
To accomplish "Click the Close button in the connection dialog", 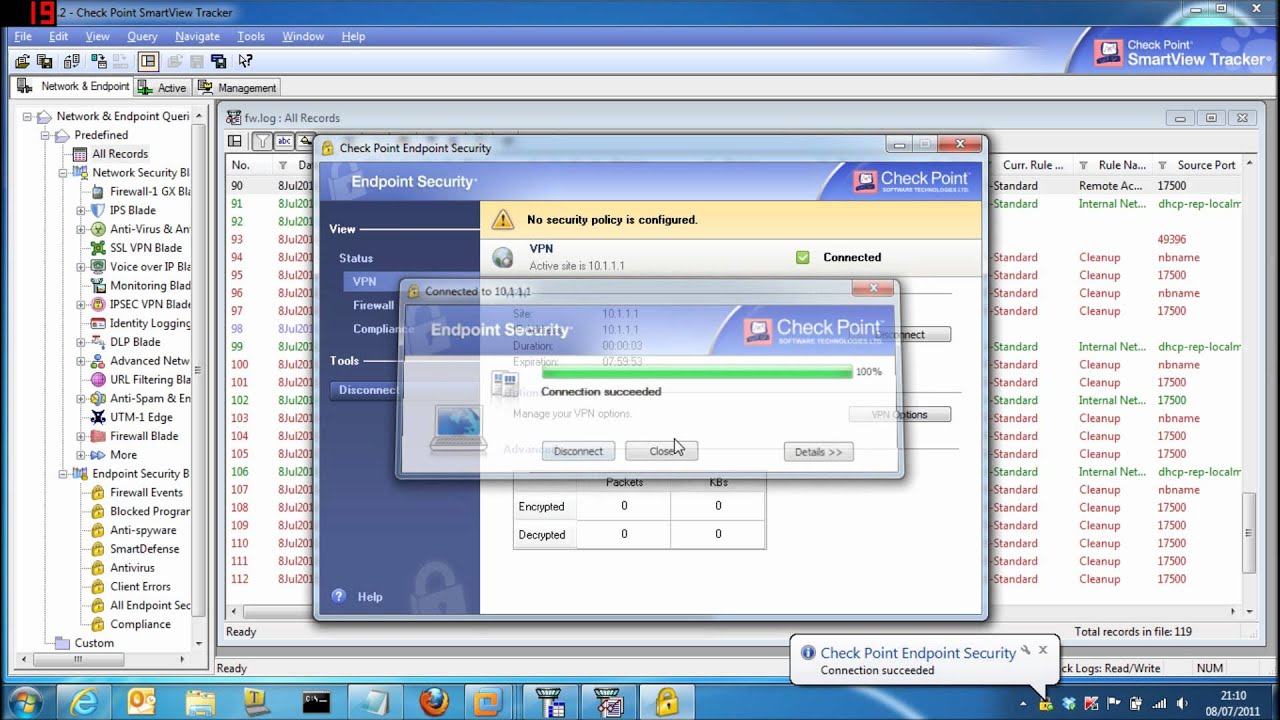I will [x=661, y=451].
